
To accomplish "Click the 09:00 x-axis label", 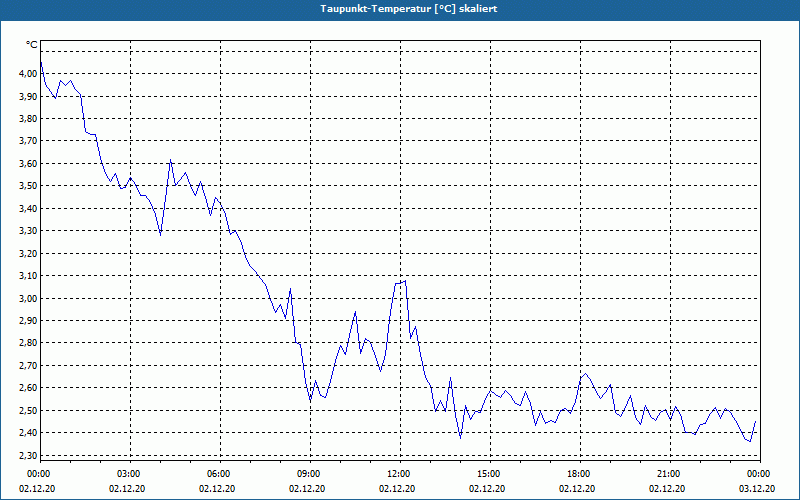I will (x=310, y=474).
